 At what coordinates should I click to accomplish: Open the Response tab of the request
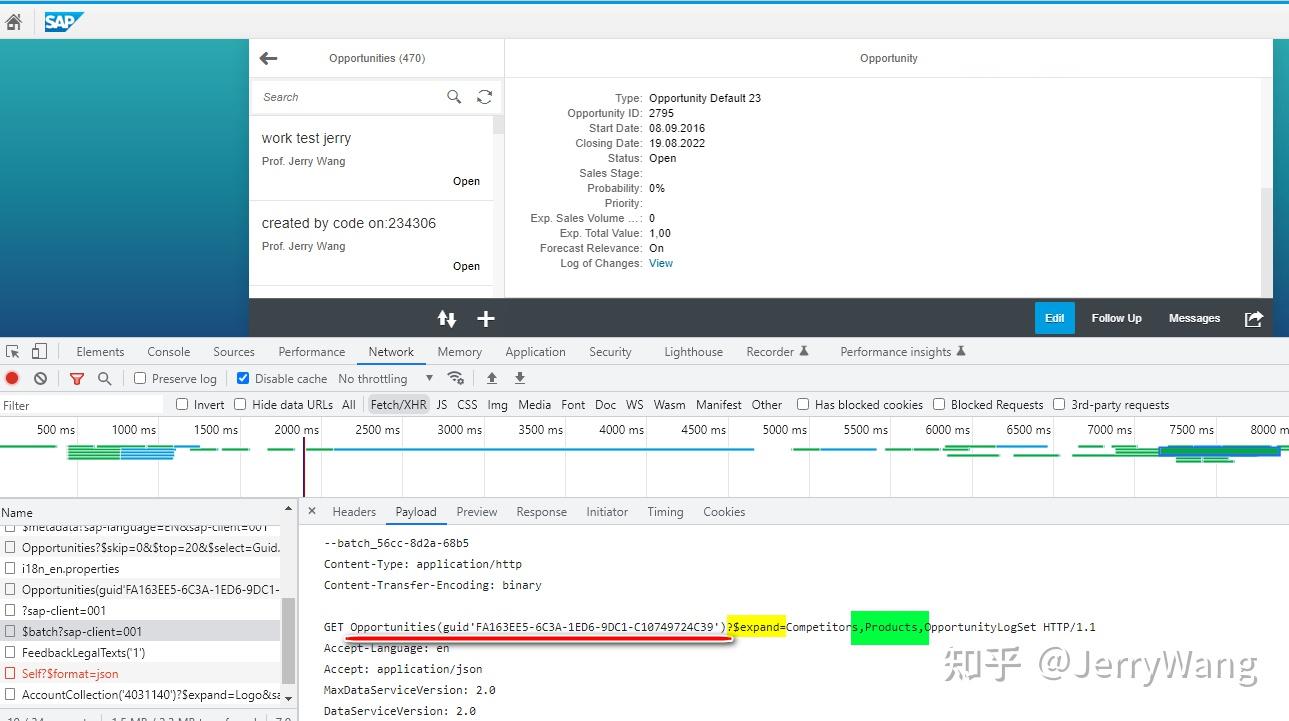tap(541, 511)
